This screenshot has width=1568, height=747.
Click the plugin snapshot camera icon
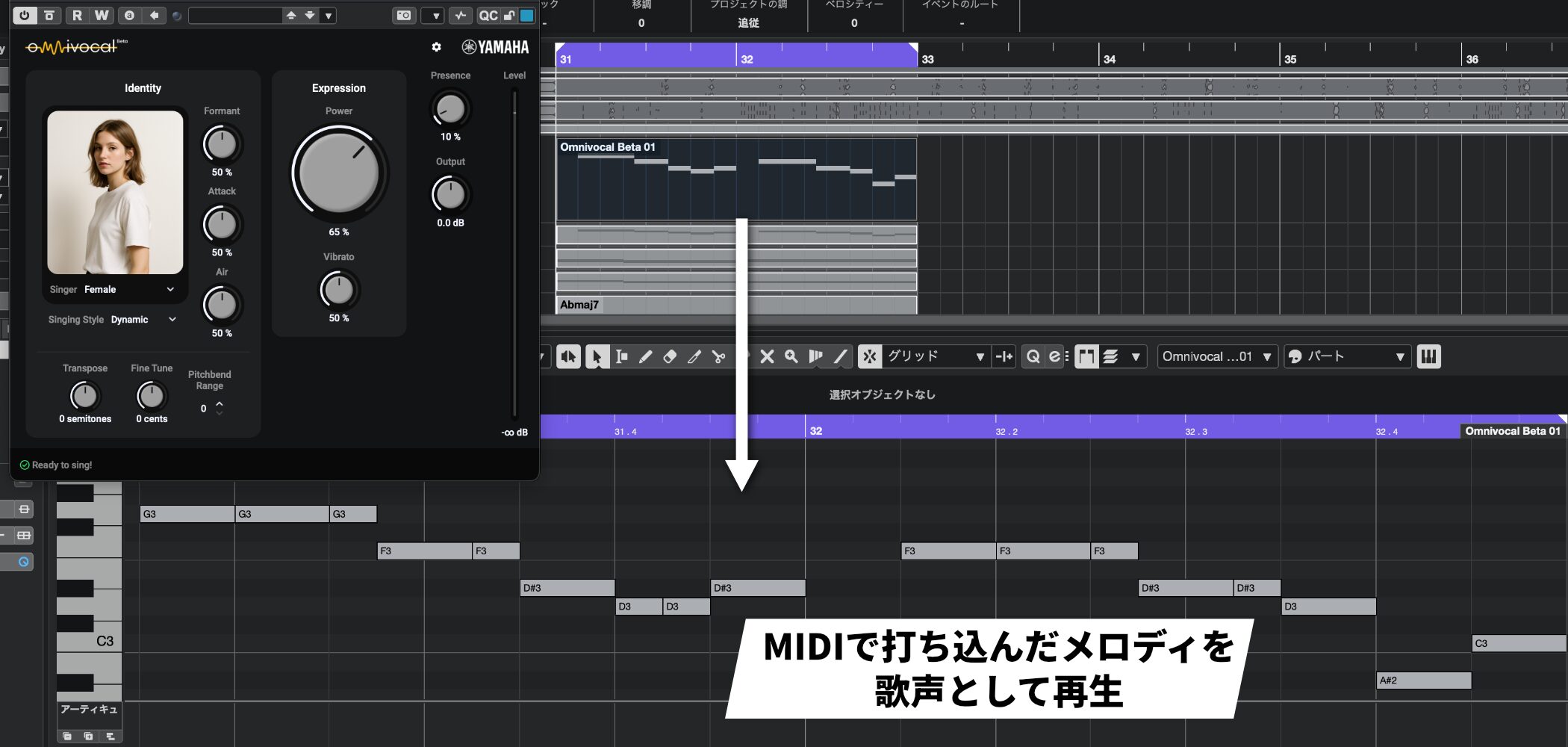tap(403, 16)
